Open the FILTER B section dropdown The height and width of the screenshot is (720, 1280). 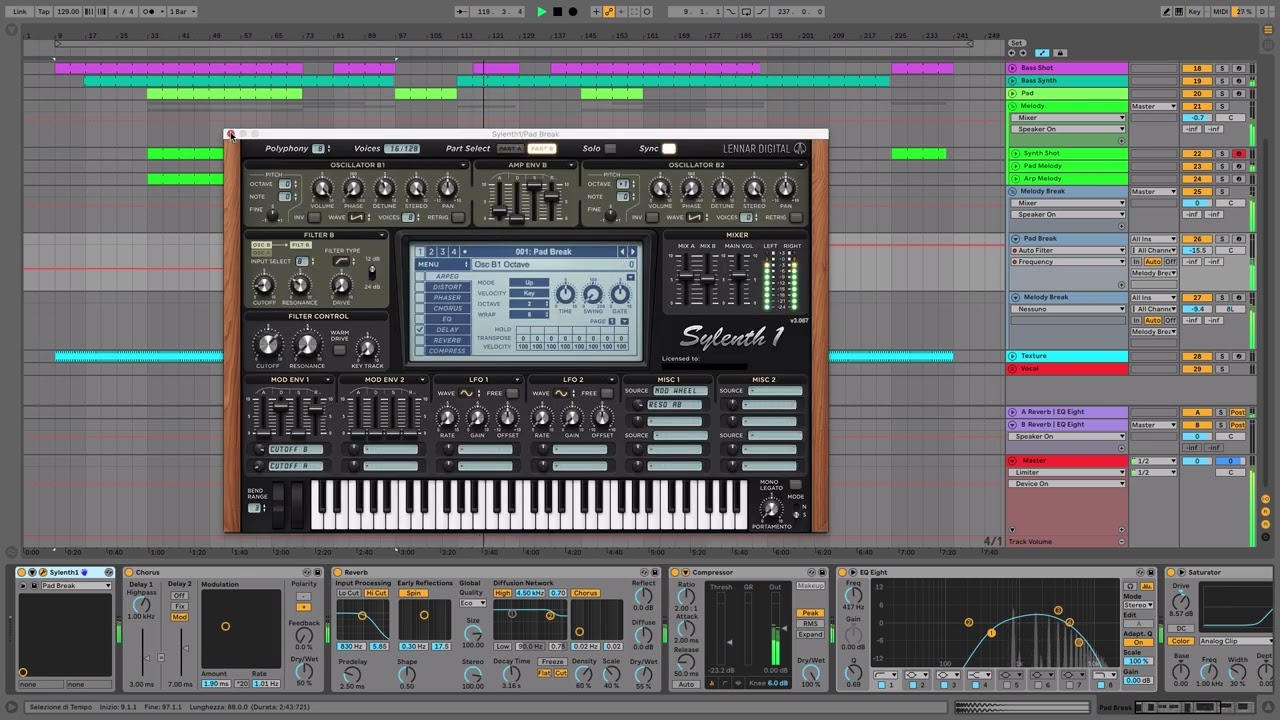[x=382, y=236]
